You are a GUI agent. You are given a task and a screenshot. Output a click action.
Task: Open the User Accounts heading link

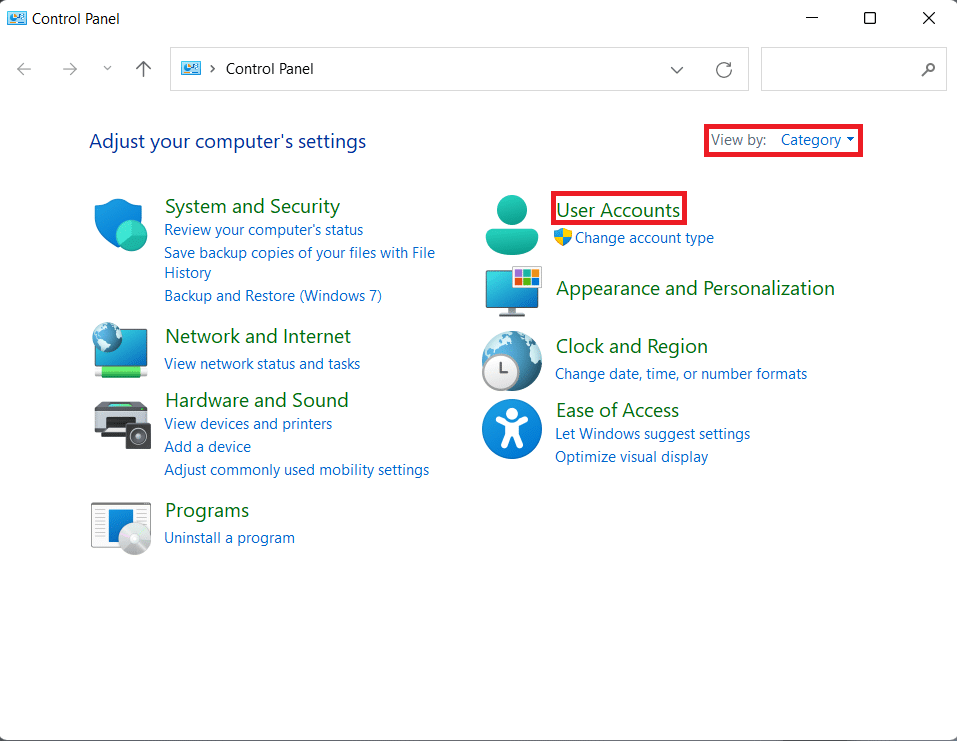tap(618, 210)
